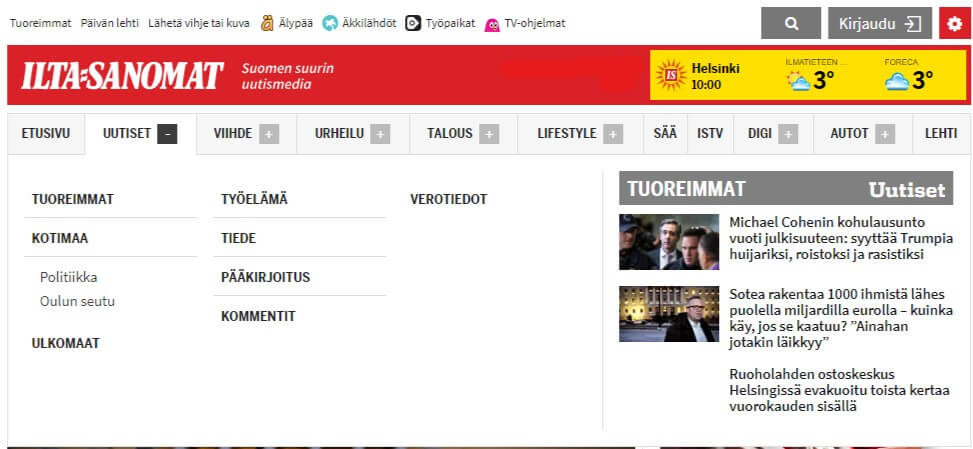The height and width of the screenshot is (449, 973).
Task: Open the Viihde section tab
Action: [x=233, y=133]
